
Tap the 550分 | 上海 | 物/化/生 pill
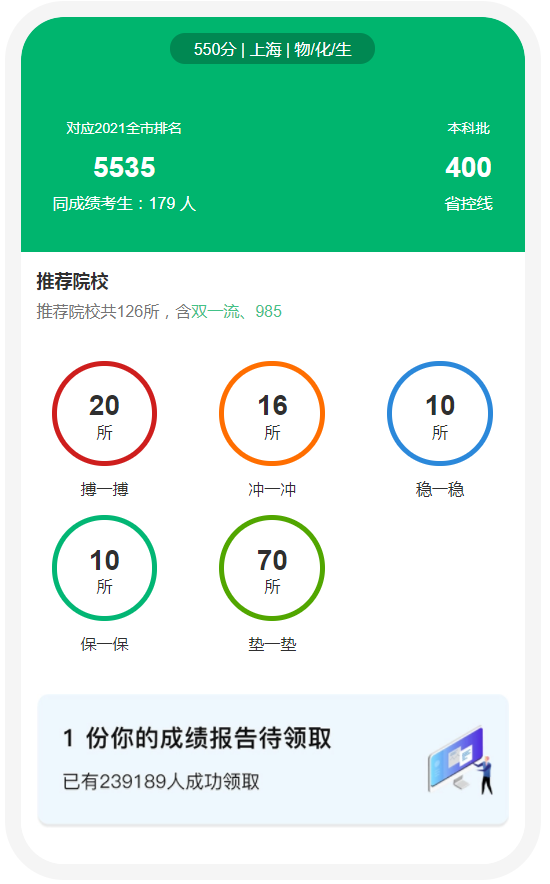click(273, 49)
